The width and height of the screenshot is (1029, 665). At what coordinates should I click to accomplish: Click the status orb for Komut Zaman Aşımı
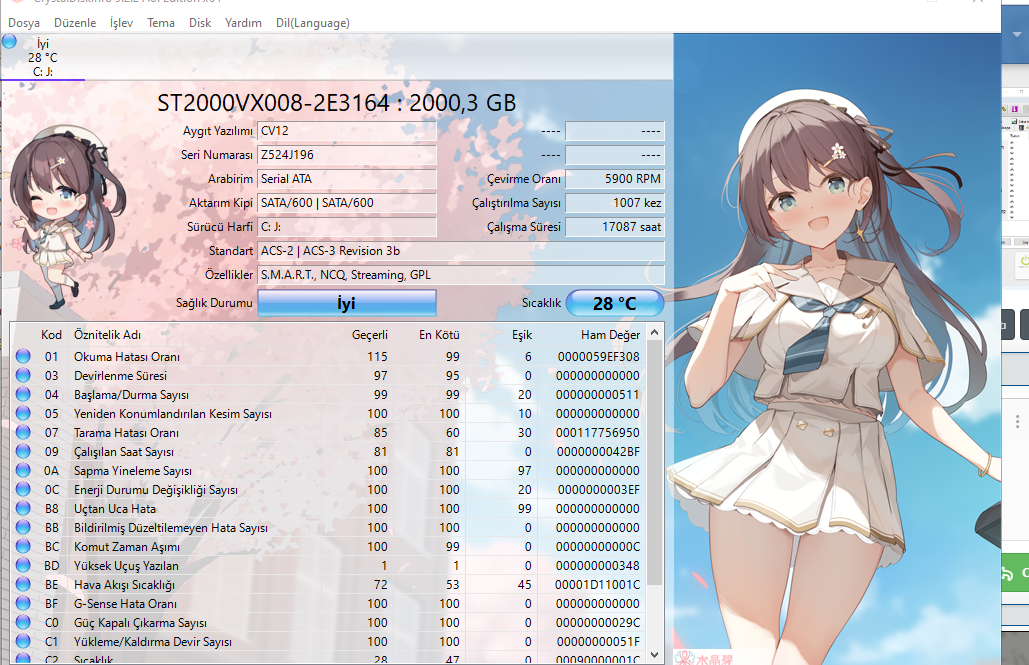[23, 547]
